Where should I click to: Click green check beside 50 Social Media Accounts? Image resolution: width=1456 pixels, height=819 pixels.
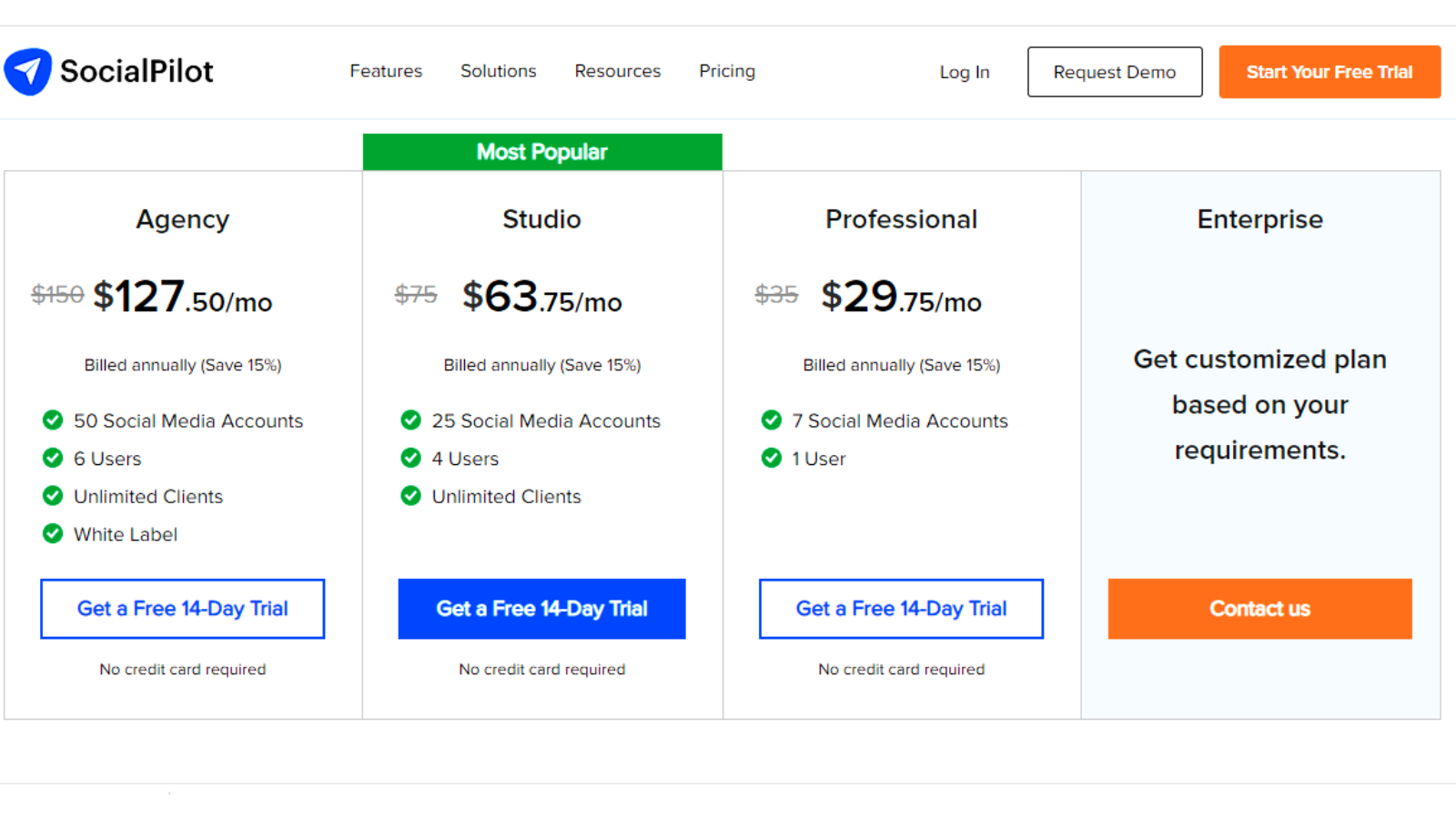[x=53, y=420]
